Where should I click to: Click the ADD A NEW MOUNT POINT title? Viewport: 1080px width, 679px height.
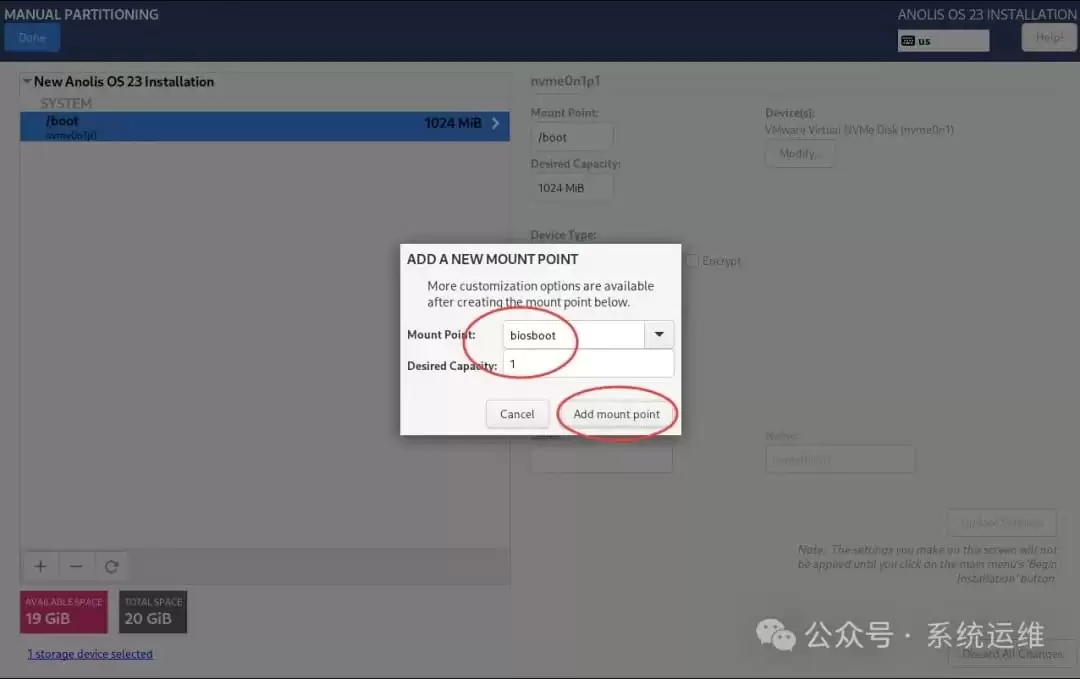tap(492, 259)
